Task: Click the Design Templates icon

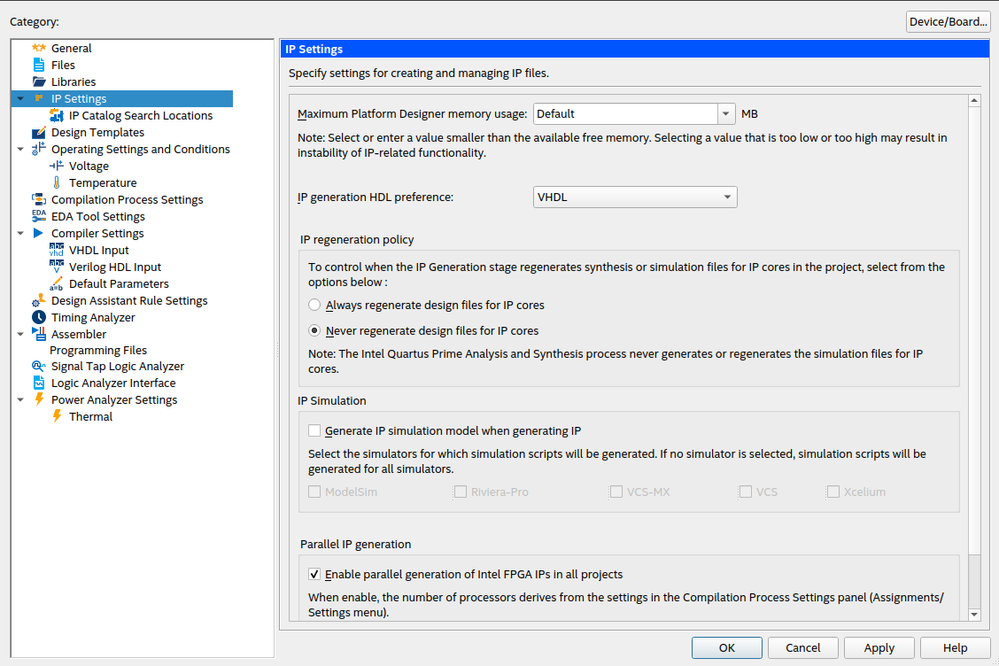Action: tap(39, 132)
